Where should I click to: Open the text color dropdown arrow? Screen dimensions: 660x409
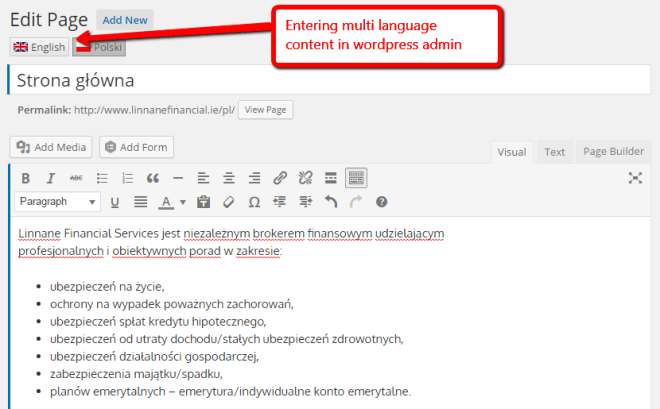183,202
